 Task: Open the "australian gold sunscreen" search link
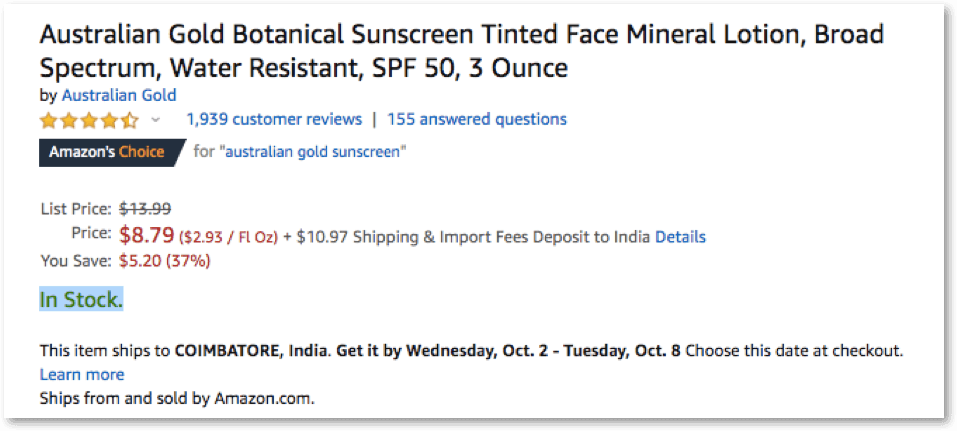pyautogui.click(x=313, y=152)
